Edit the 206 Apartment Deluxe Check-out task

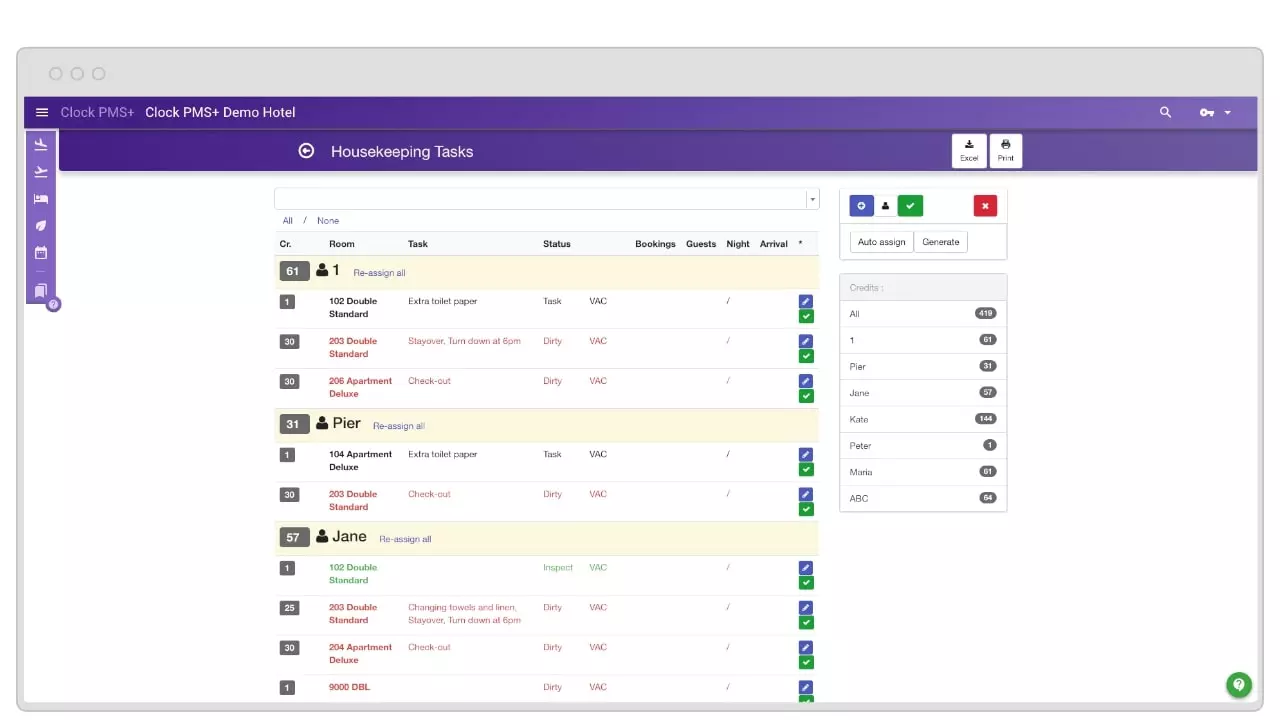pyautogui.click(x=806, y=381)
